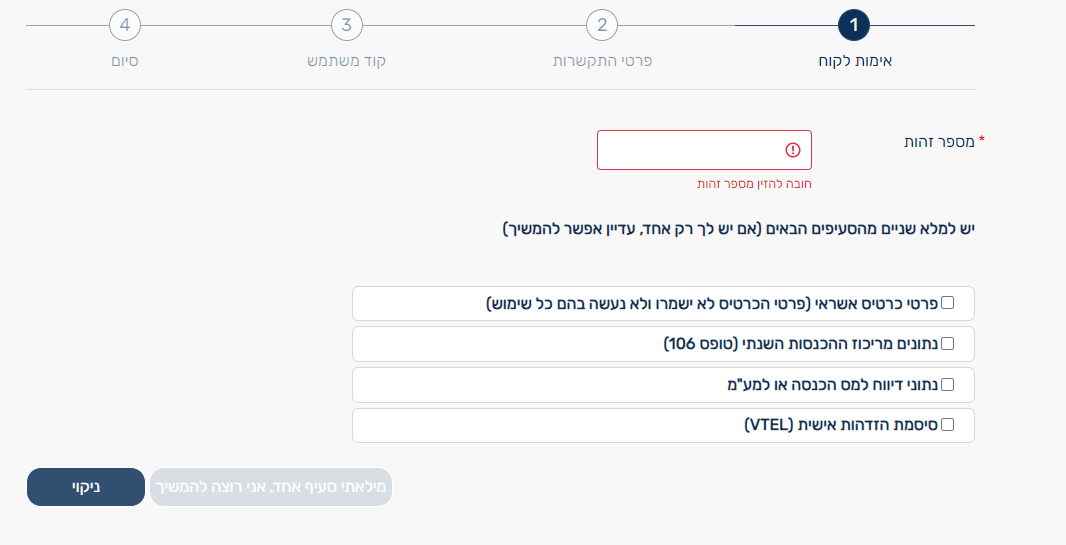1066x545 pixels.
Task: Click the step 3 numbered circle
Action: coord(346,25)
